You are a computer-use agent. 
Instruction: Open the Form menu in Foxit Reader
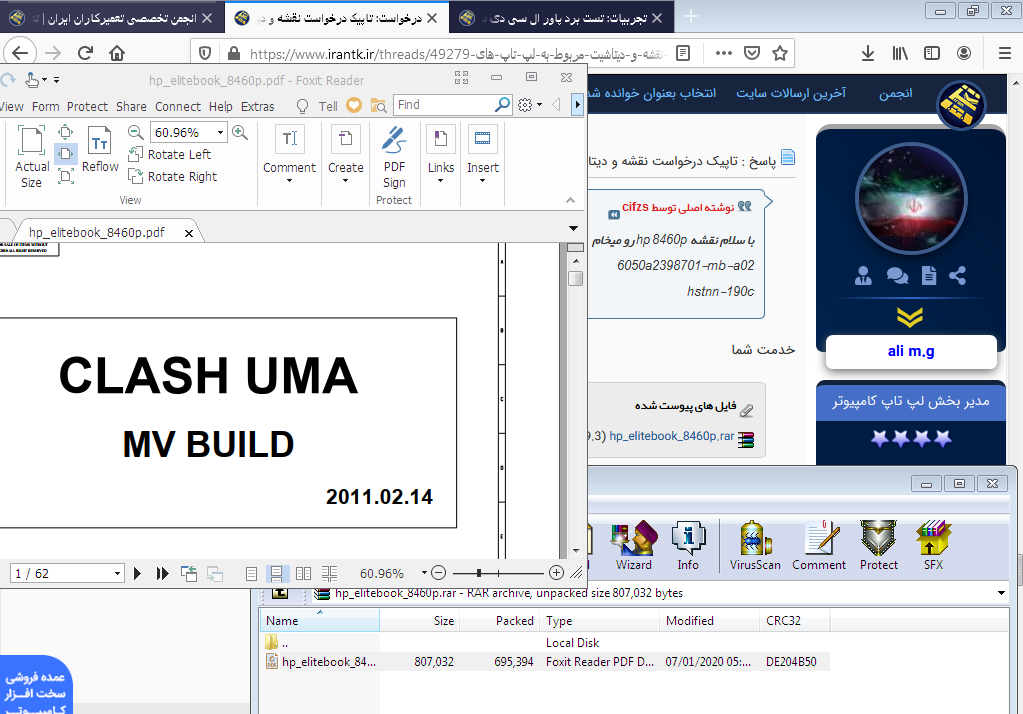coord(46,106)
